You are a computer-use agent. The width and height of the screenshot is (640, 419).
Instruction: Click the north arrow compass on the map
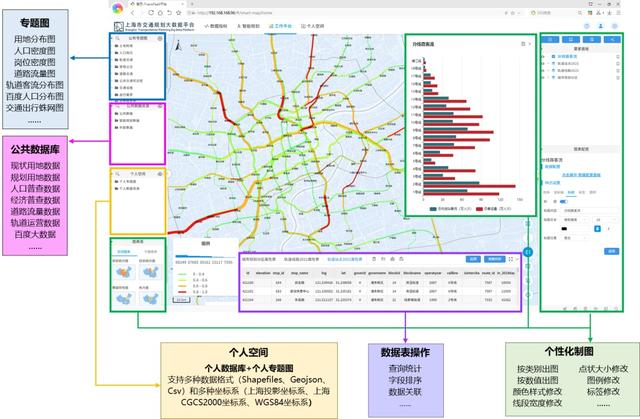[178, 46]
